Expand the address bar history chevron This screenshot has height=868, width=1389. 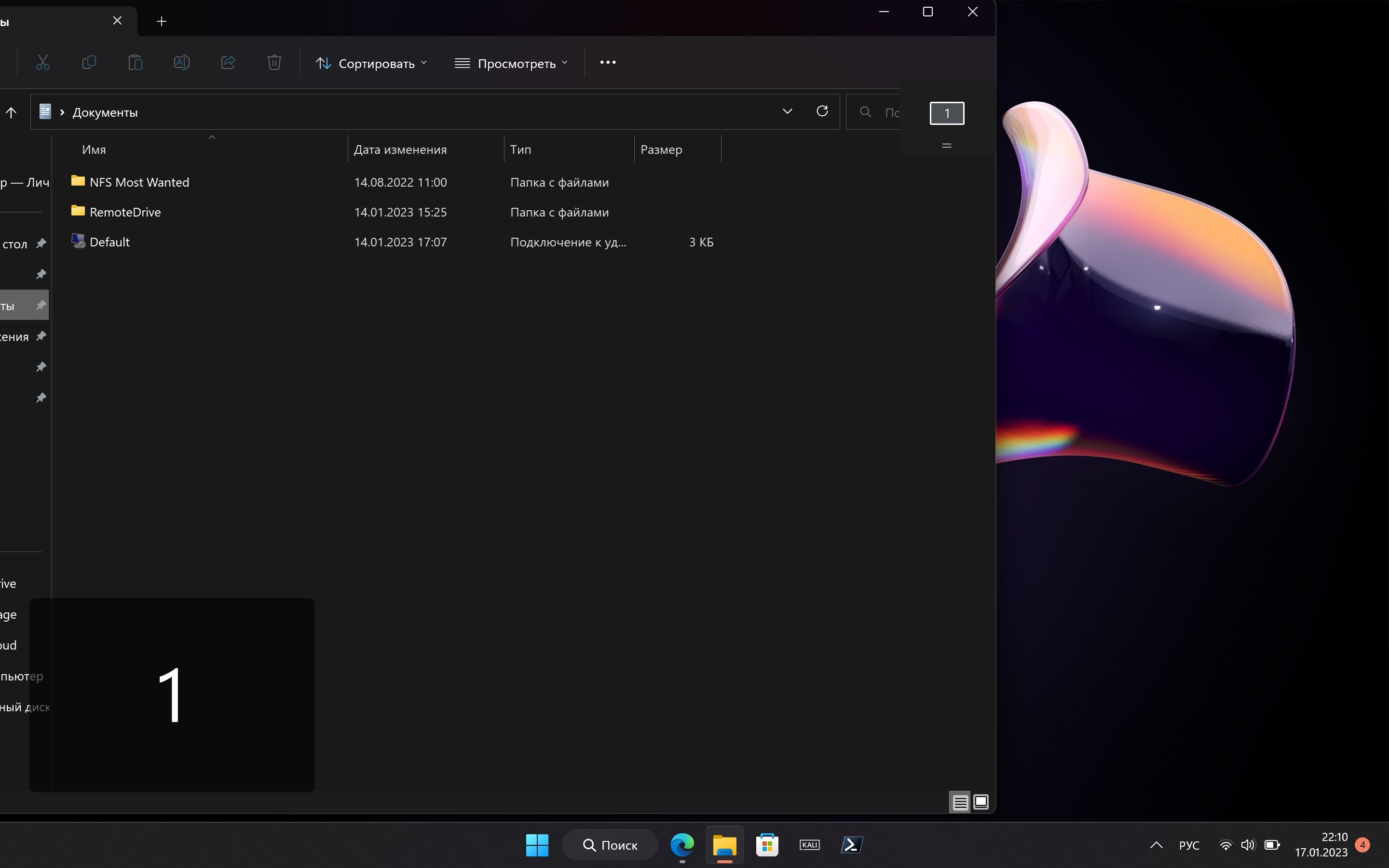pos(788,111)
